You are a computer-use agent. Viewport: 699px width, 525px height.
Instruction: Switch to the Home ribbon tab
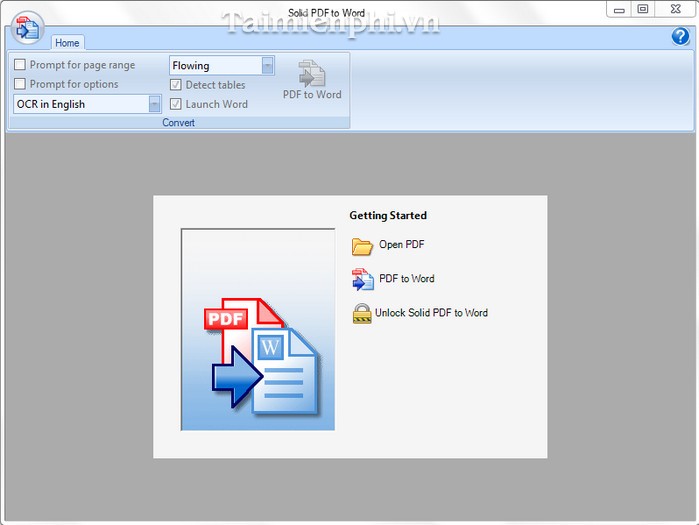pyautogui.click(x=67, y=43)
